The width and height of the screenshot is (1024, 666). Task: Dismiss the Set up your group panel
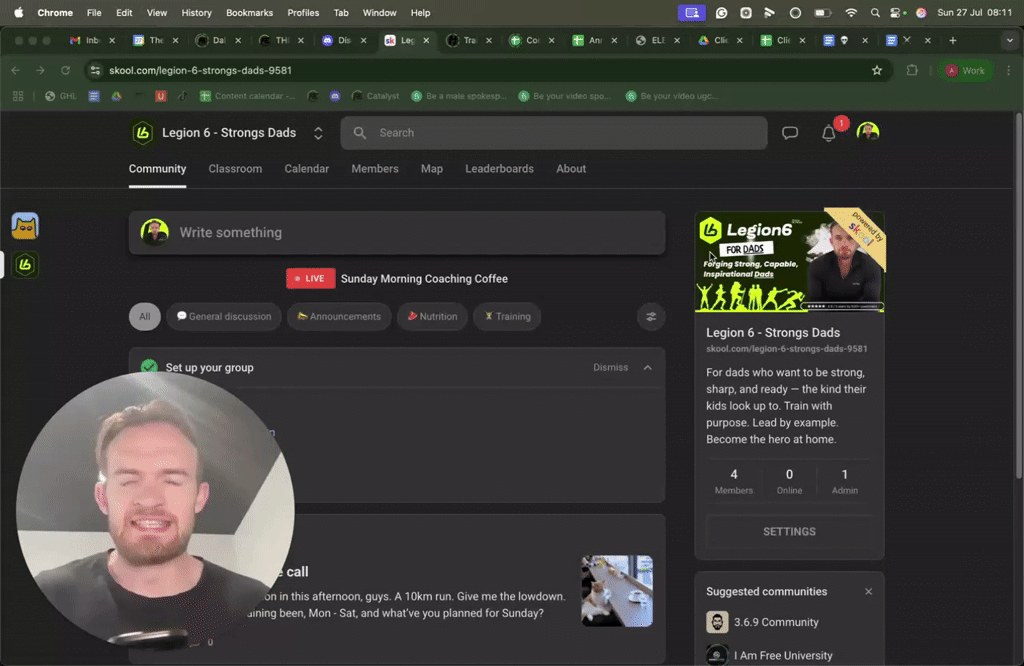(x=610, y=368)
